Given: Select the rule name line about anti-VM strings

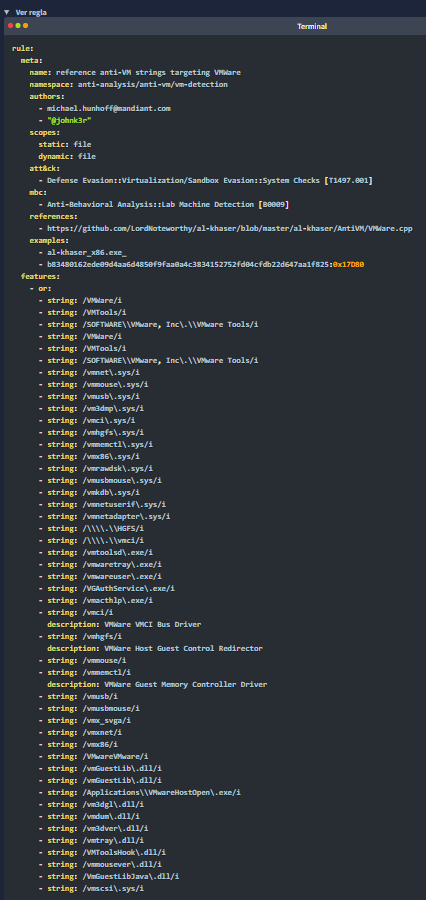Looking at the screenshot, I should click(x=135, y=72).
